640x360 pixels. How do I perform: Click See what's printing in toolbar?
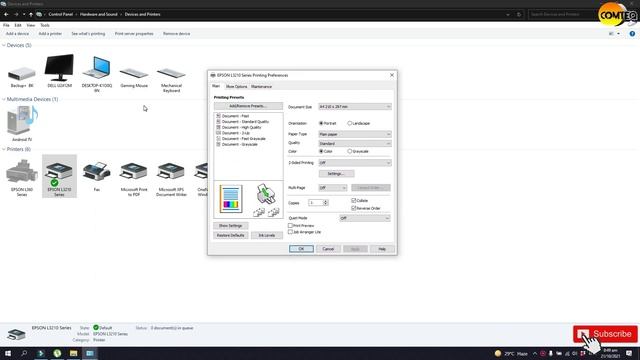click(88, 34)
